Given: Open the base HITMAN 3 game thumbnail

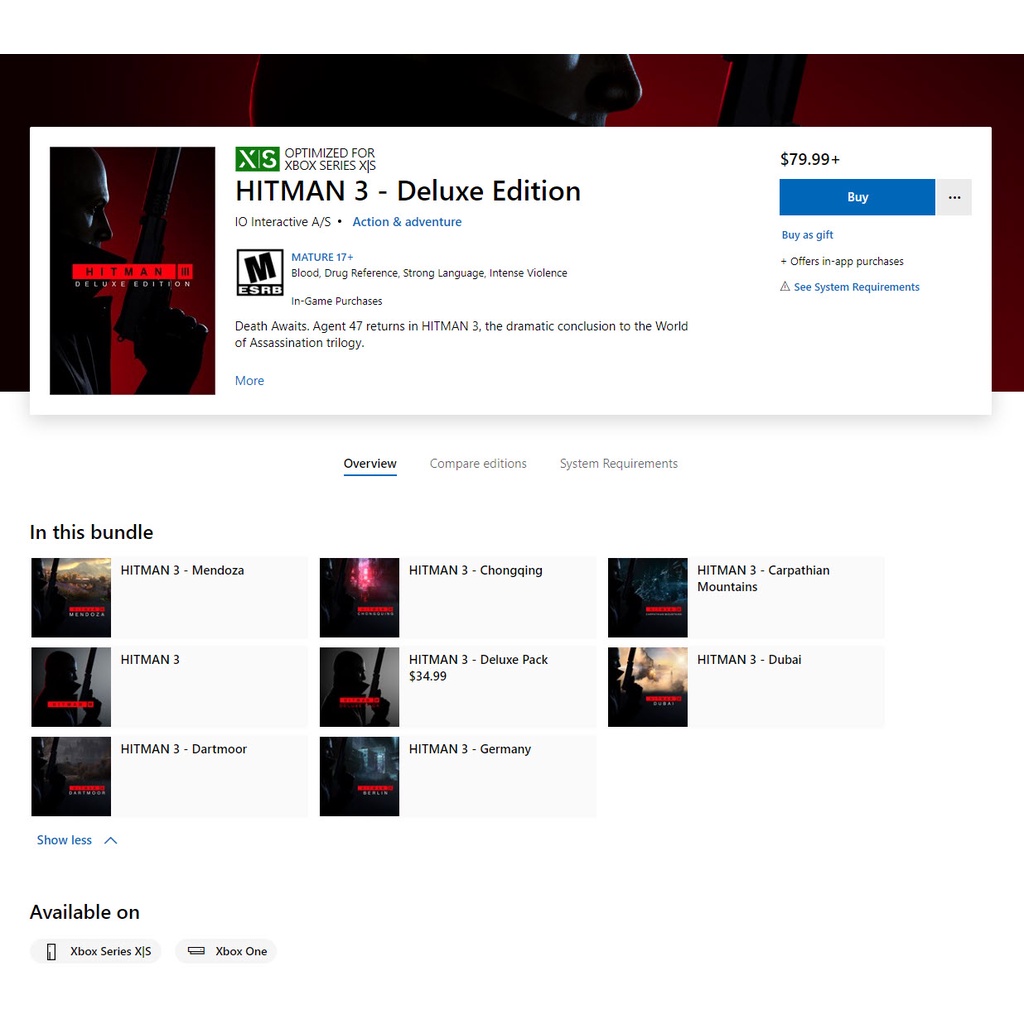Looking at the screenshot, I should coord(71,687).
